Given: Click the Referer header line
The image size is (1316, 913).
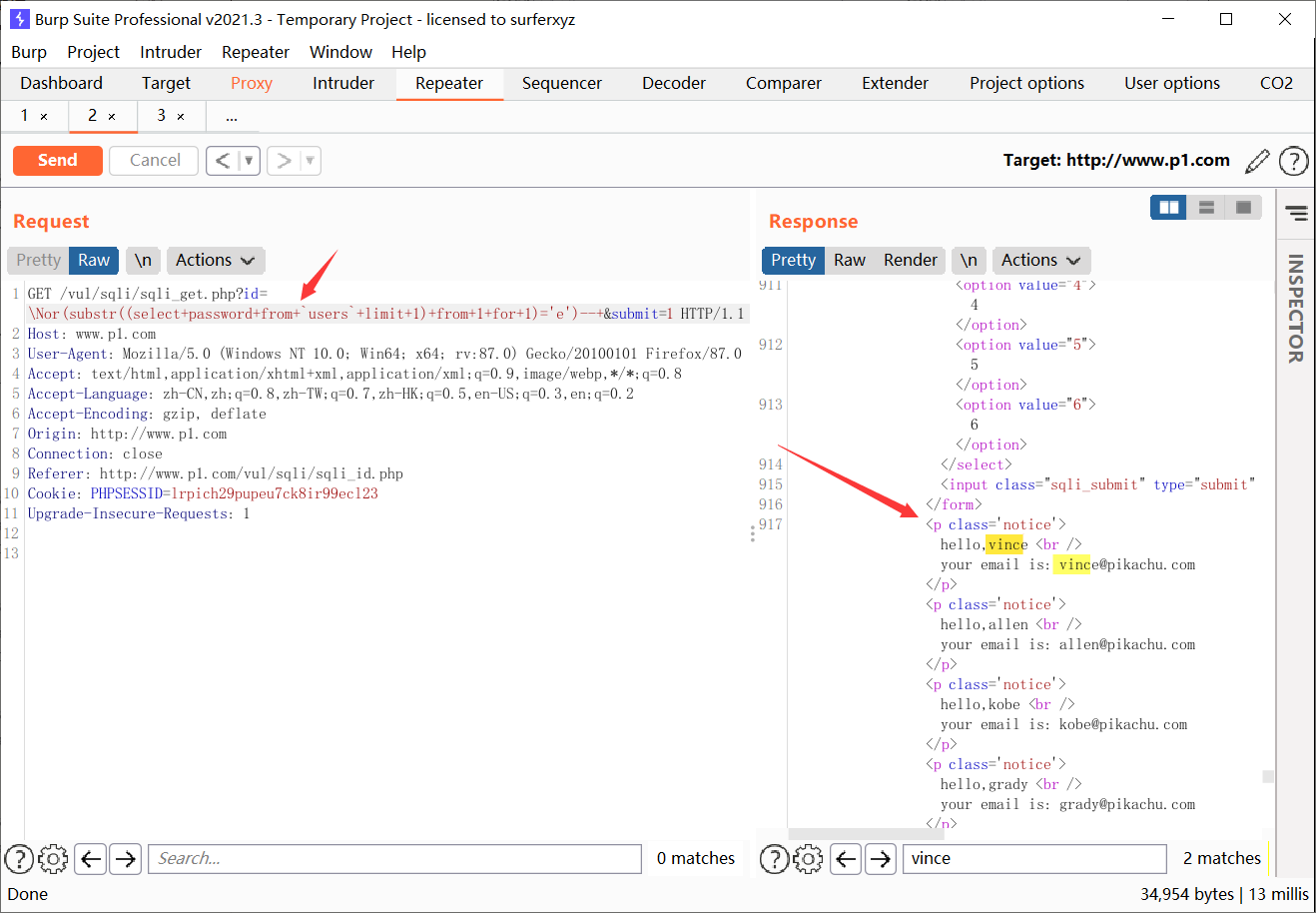Looking at the screenshot, I should [x=215, y=473].
